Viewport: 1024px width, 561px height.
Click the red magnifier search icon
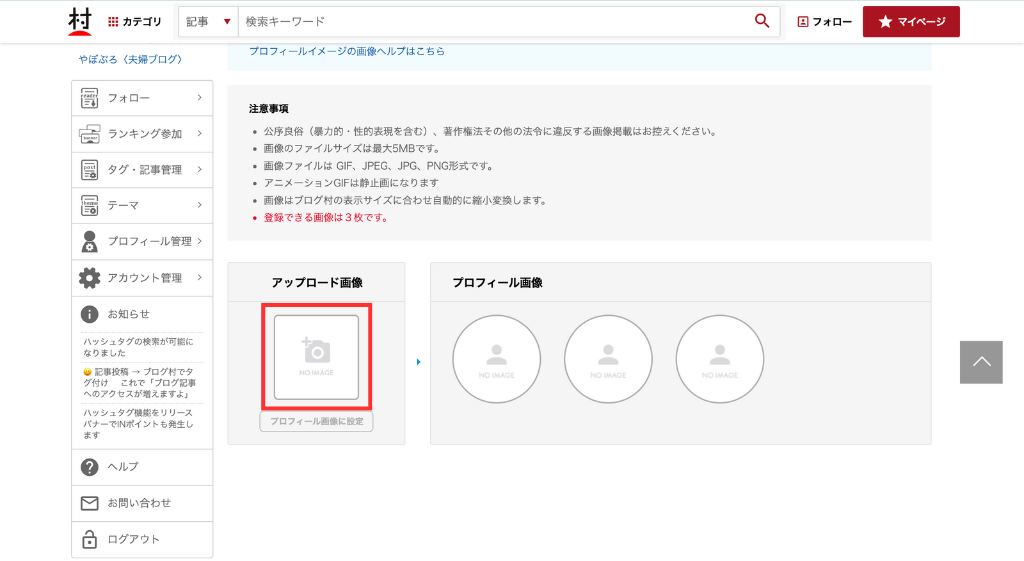[x=761, y=21]
